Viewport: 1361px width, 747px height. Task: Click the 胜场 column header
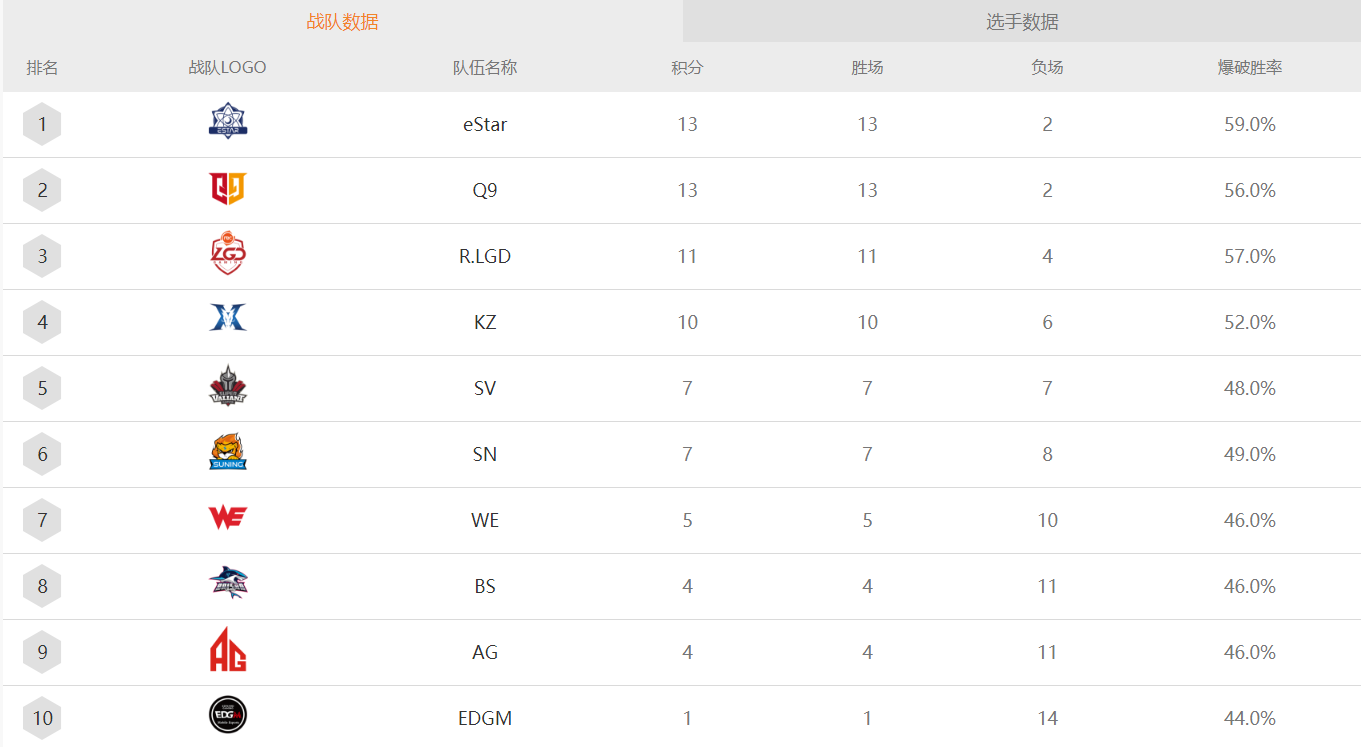pyautogui.click(x=867, y=68)
